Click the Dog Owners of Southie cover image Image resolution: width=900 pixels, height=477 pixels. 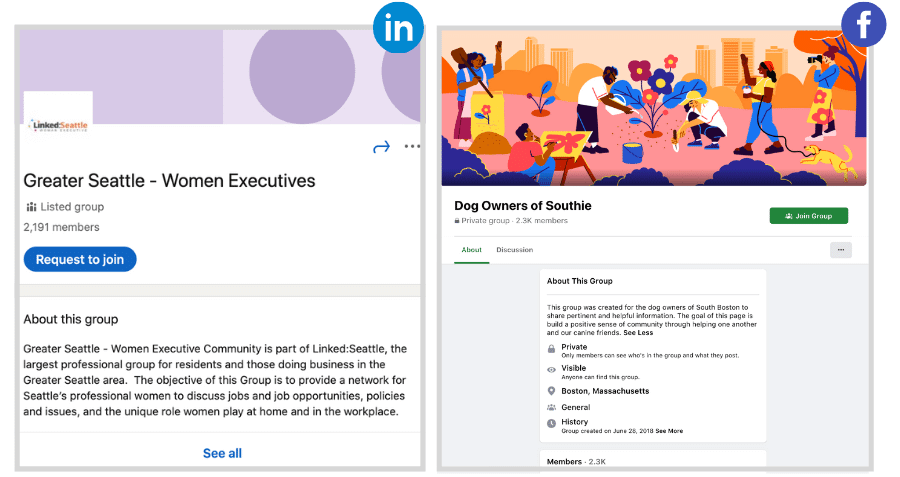click(654, 108)
